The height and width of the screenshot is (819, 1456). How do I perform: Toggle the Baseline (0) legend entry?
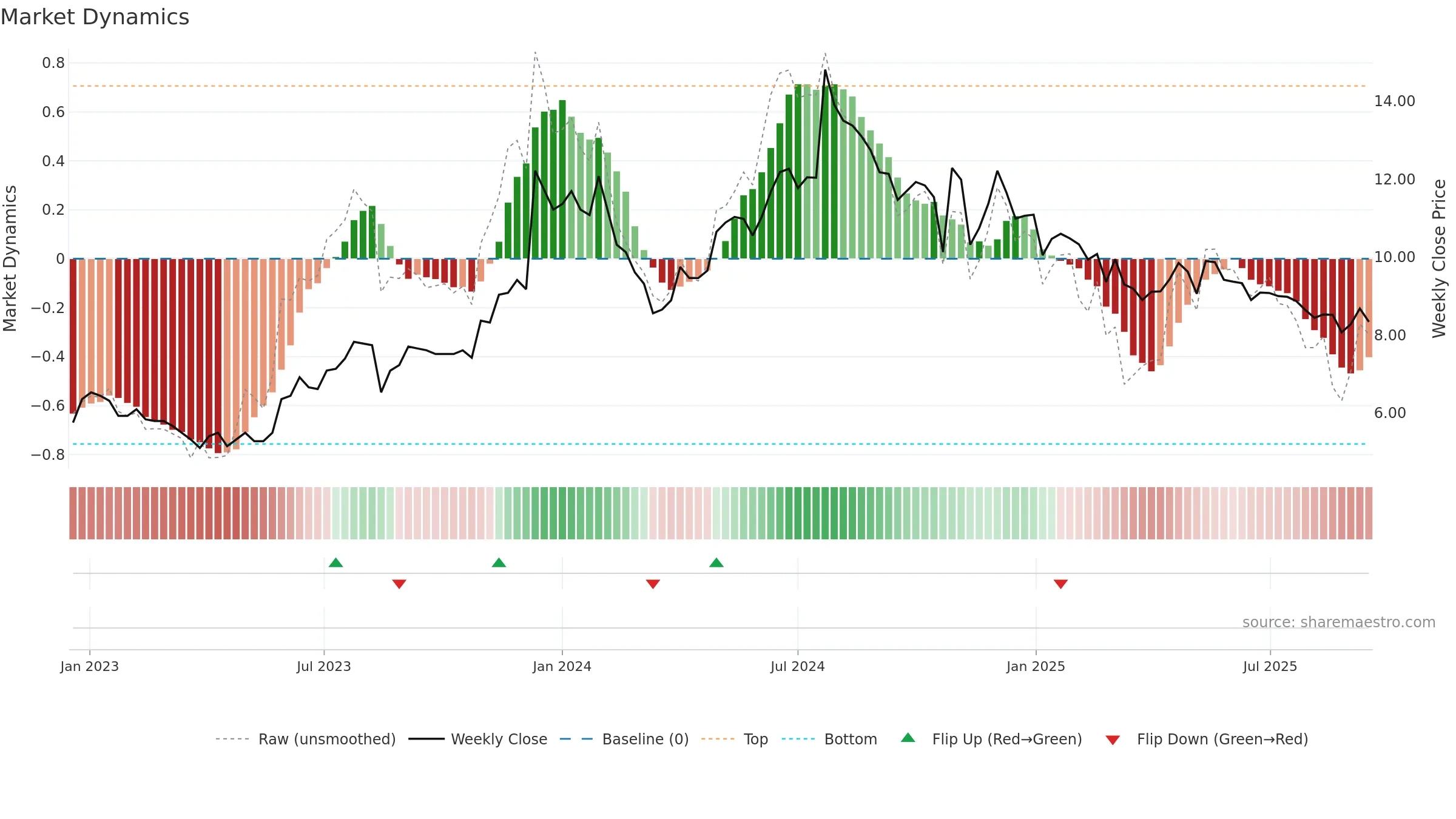coord(624,739)
